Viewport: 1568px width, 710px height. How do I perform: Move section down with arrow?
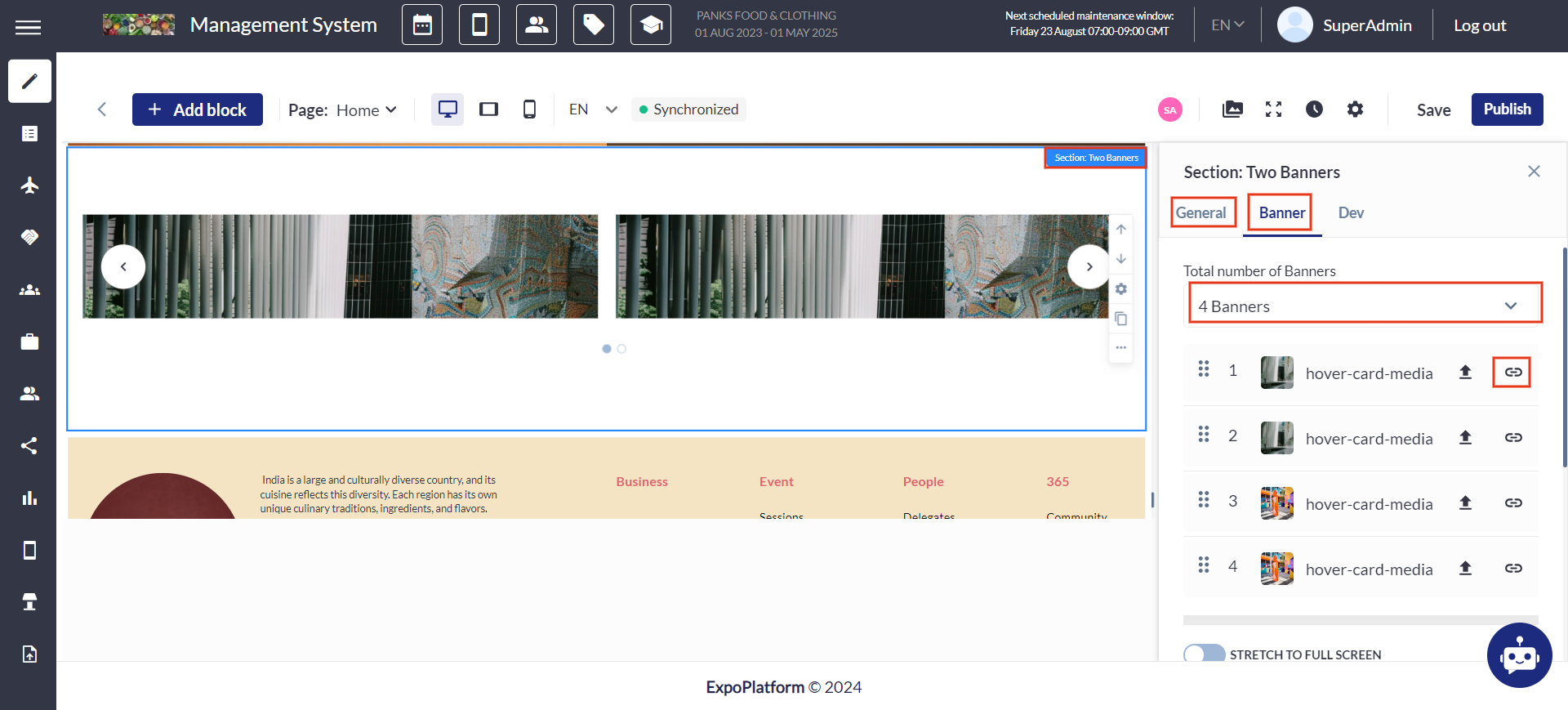pyautogui.click(x=1121, y=259)
